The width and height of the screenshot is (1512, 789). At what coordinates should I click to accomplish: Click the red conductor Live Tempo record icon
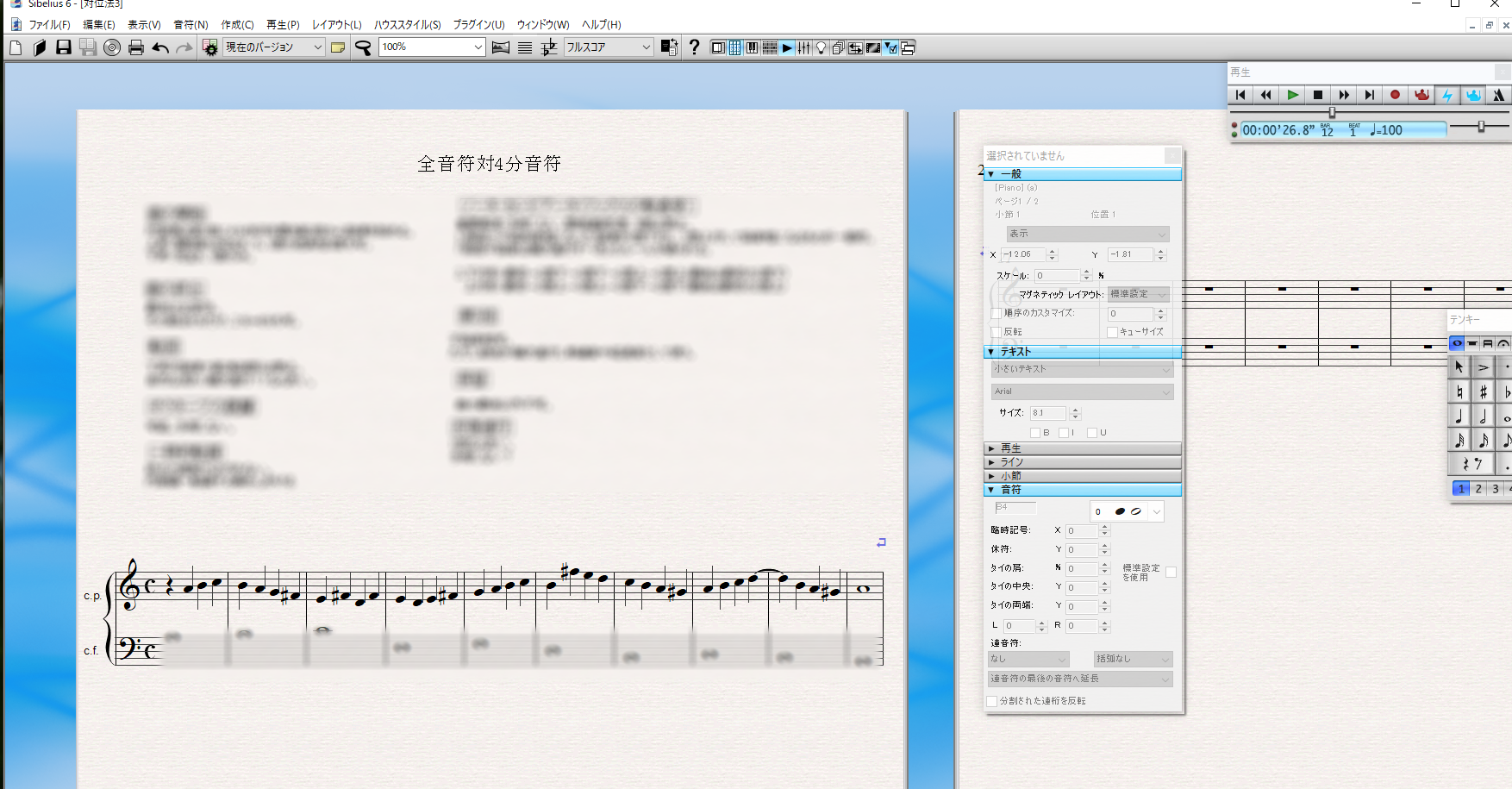1421,95
